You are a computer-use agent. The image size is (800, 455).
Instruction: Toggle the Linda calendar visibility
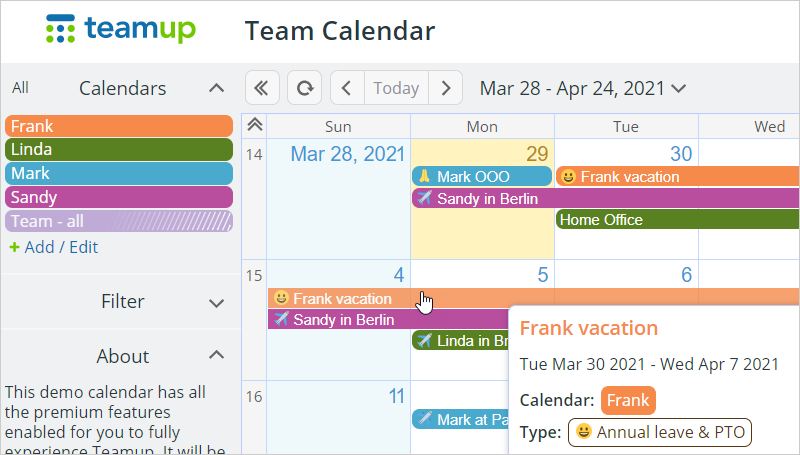click(119, 149)
